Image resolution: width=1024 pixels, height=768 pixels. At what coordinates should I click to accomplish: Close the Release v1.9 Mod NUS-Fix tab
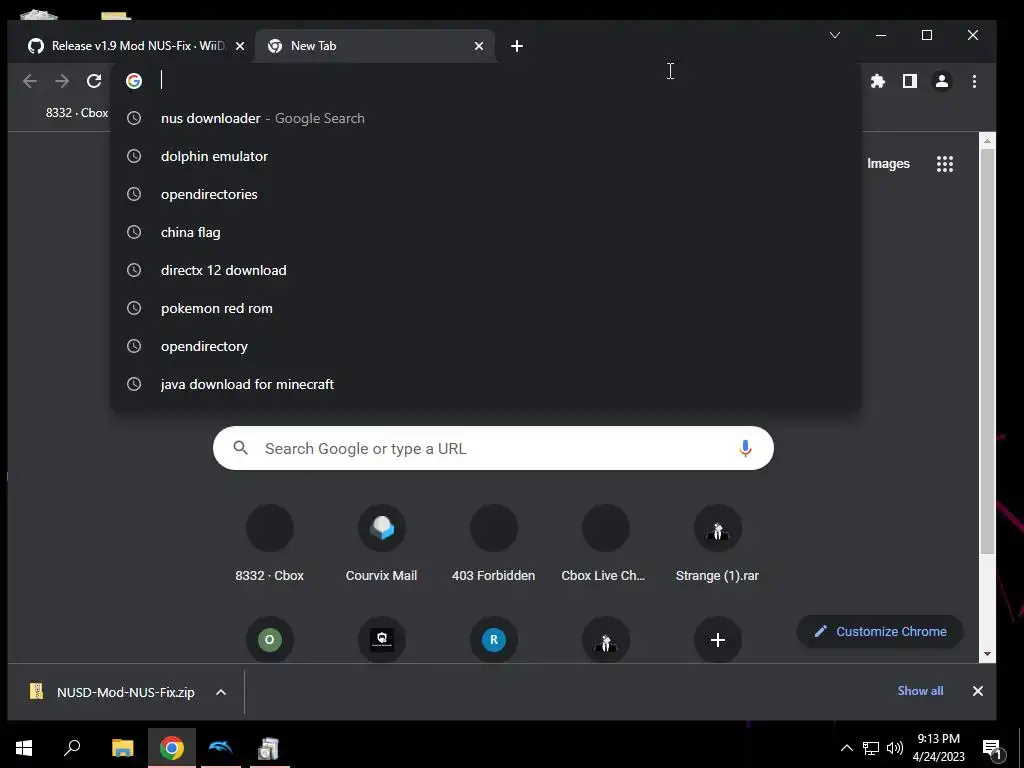240,46
